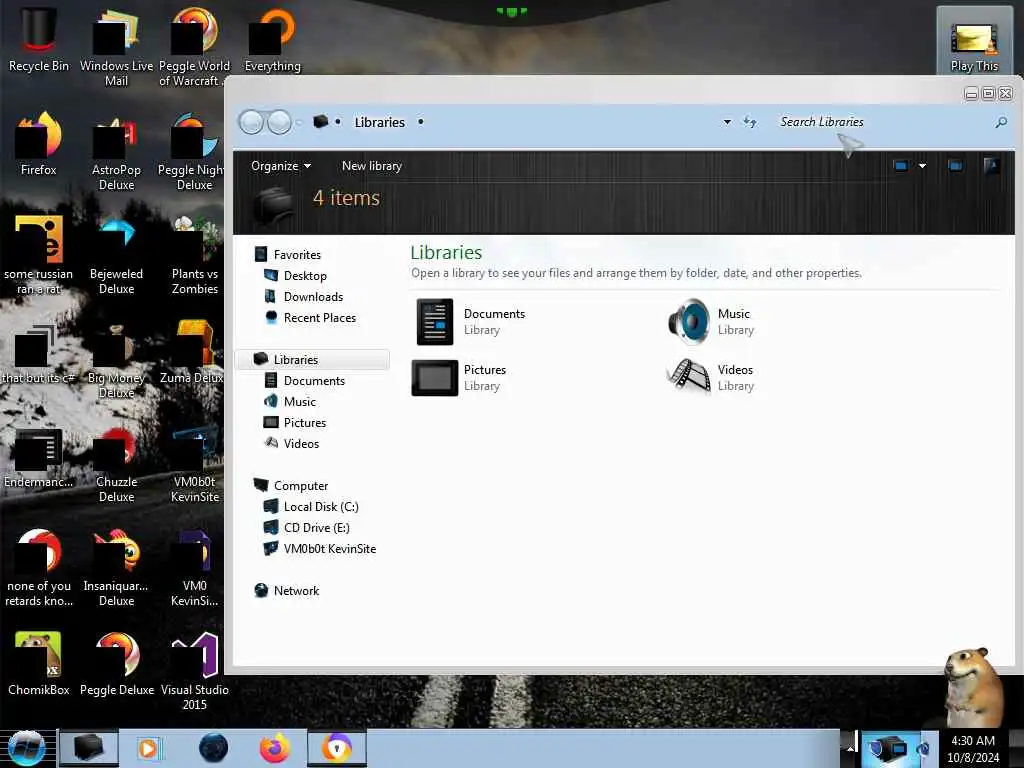Screen dimensions: 1024x768
Task: Click the Libraries breadcrumb in address bar
Action: (x=379, y=122)
